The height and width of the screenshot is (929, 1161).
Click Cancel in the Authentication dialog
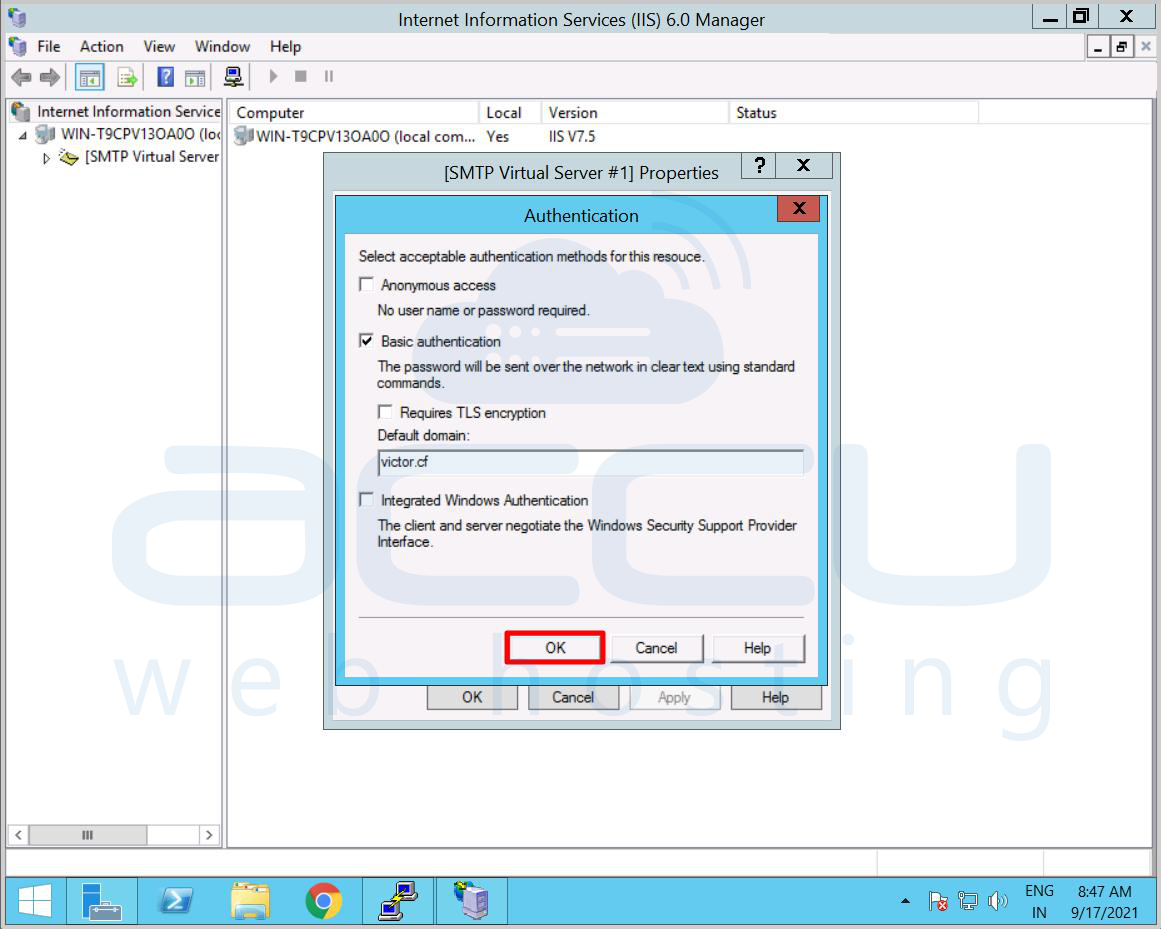tap(656, 648)
